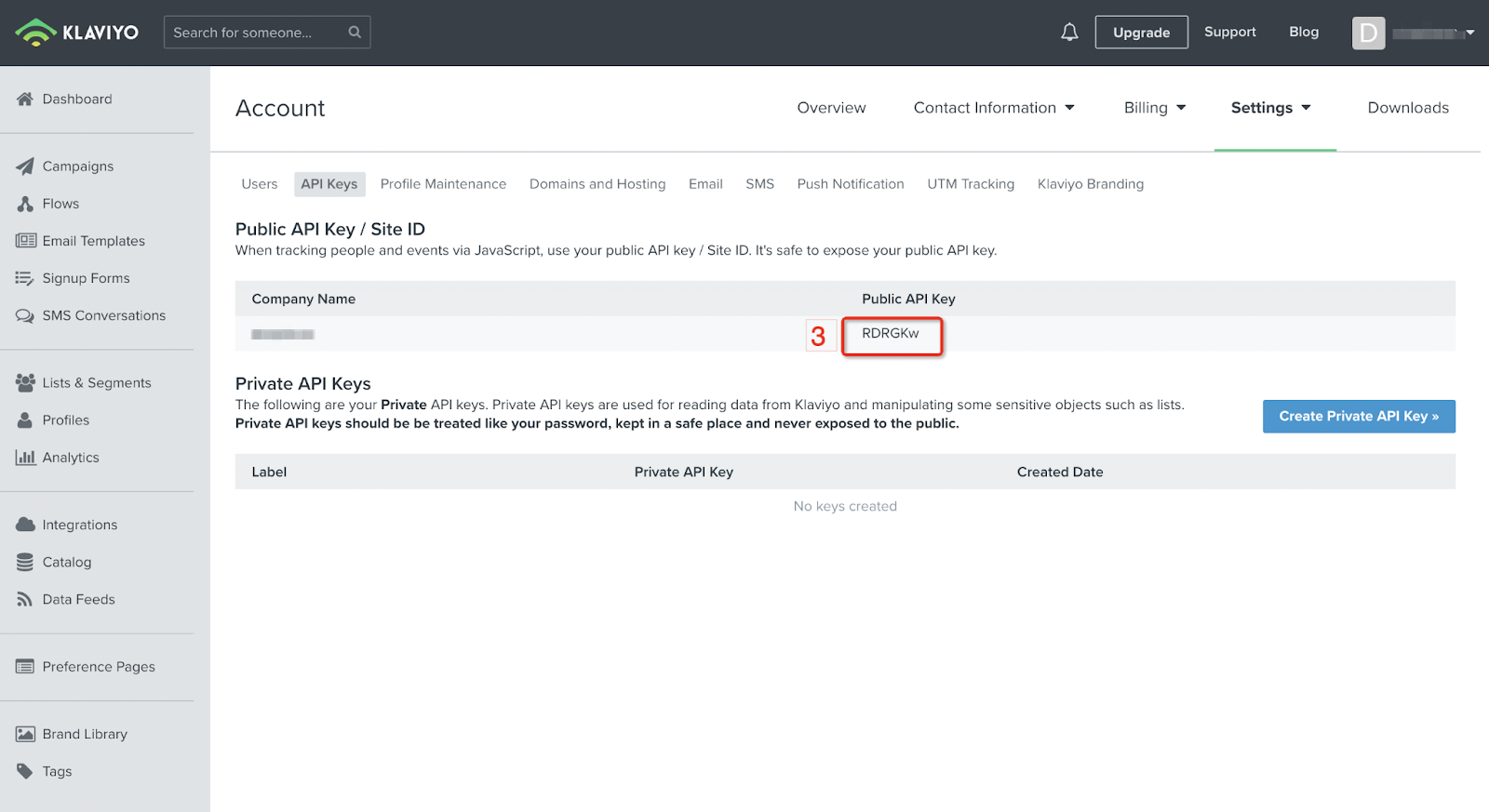Screen dimensions: 1489x812
Task: Switch to the Users sub-tab
Action: pyautogui.click(x=260, y=184)
